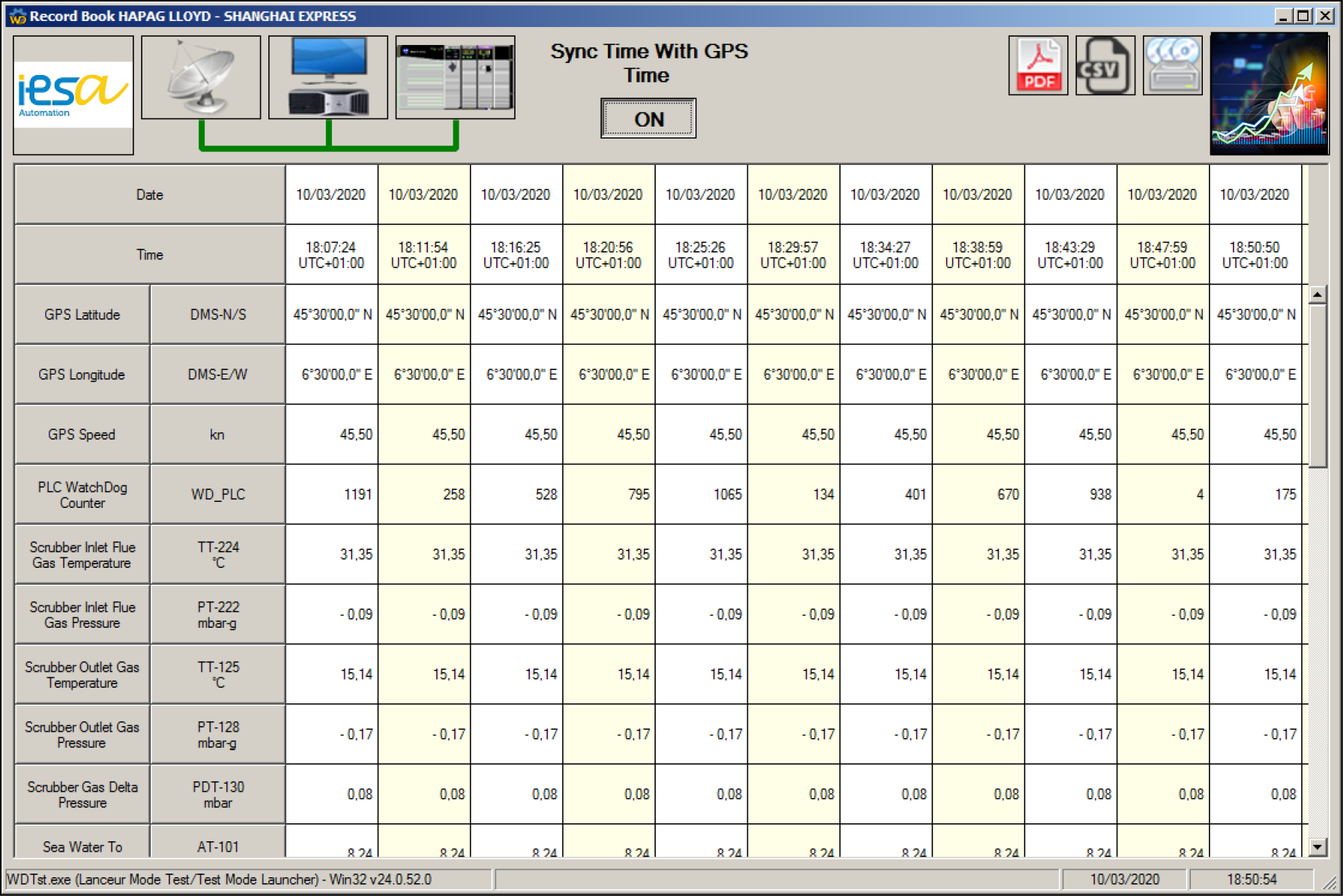This screenshot has height=896, width=1343.
Task: Click the WDTst.exe status bar text
Action: pyautogui.click(x=219, y=880)
